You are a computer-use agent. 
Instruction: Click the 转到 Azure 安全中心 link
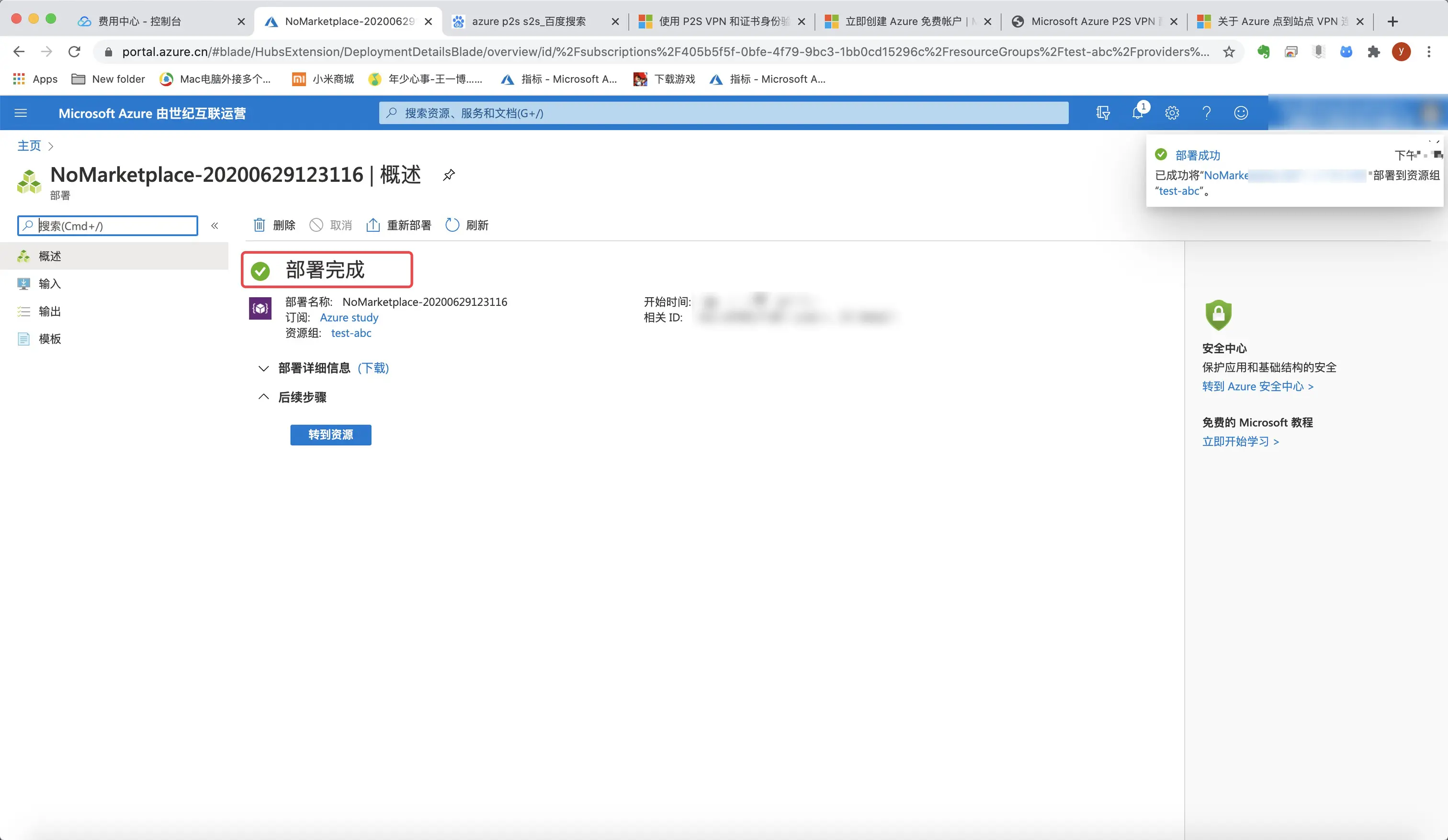click(x=1257, y=387)
